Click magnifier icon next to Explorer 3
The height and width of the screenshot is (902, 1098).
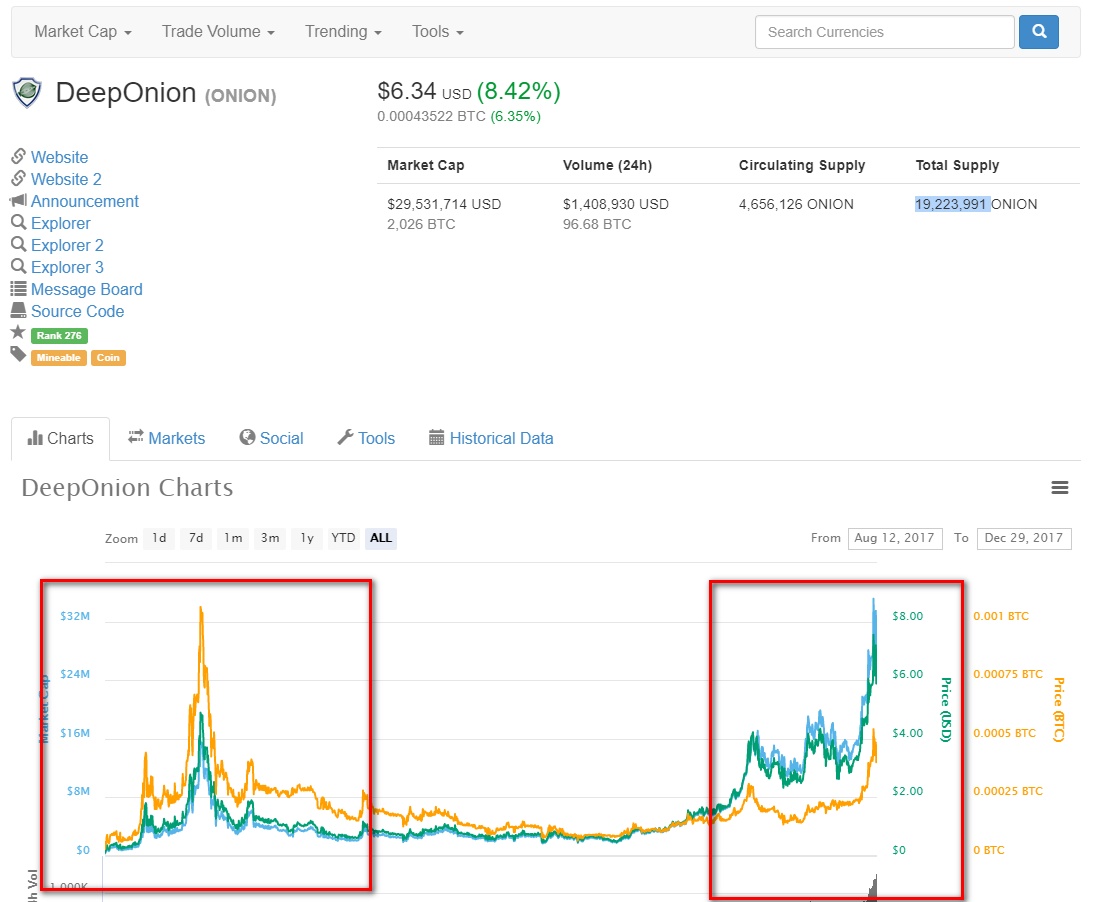18,266
